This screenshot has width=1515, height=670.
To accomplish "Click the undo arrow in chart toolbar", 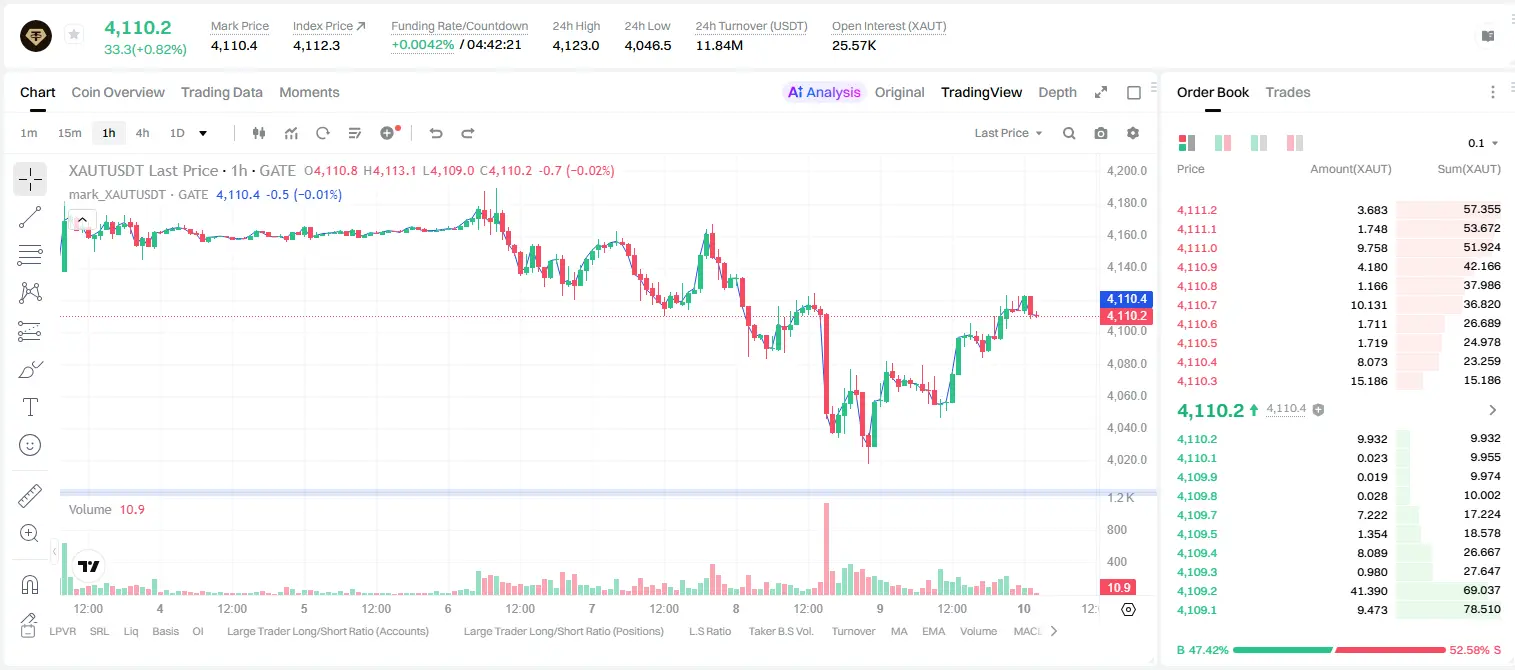I will 436,133.
